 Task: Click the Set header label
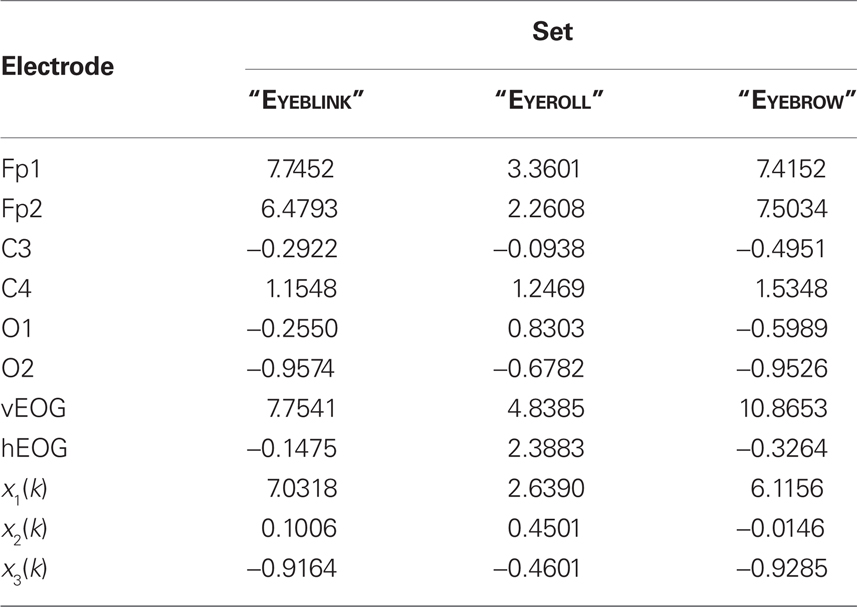pos(552,31)
